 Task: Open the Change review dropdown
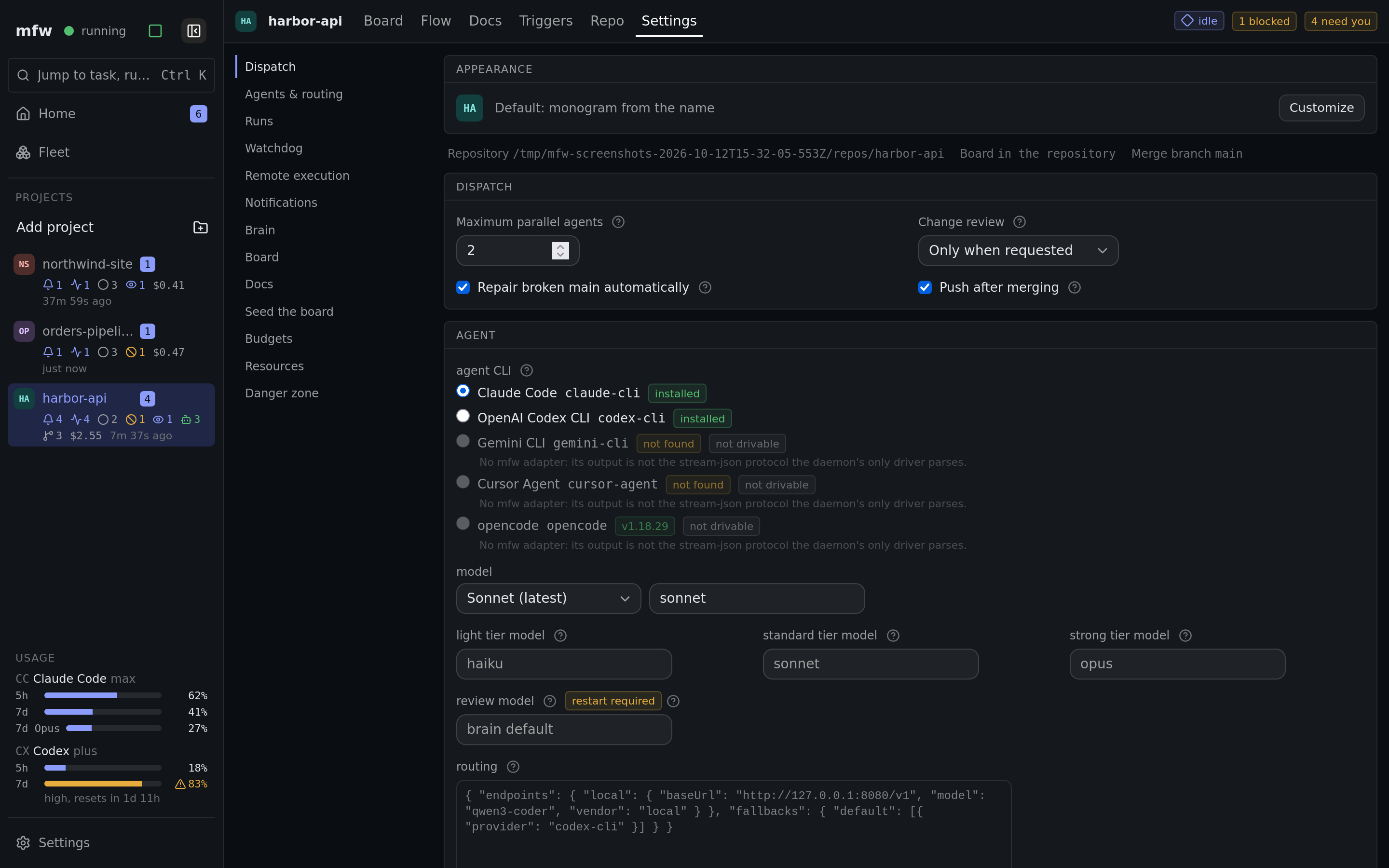[1018, 251]
